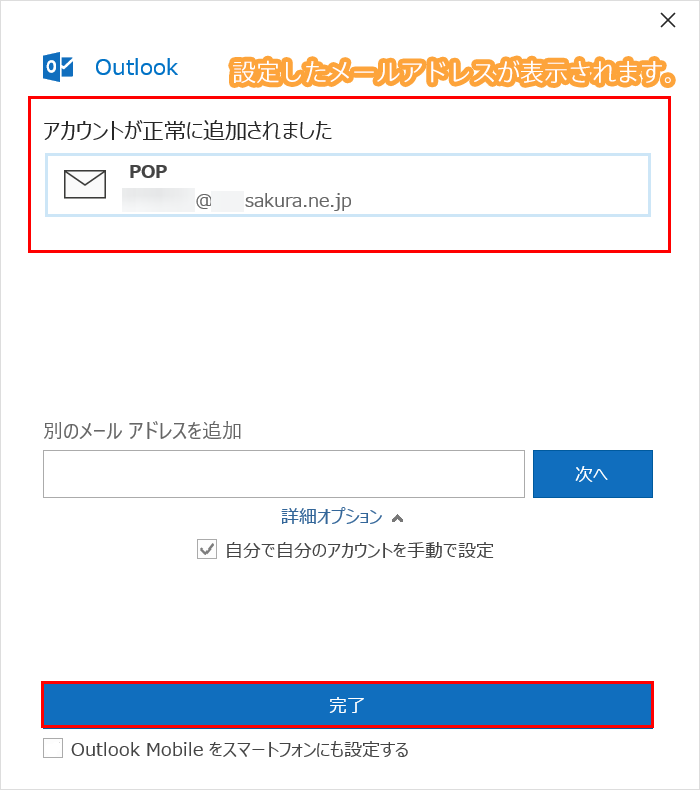Select the added POP account card
Screen dimensions: 700x790
click(x=348, y=185)
